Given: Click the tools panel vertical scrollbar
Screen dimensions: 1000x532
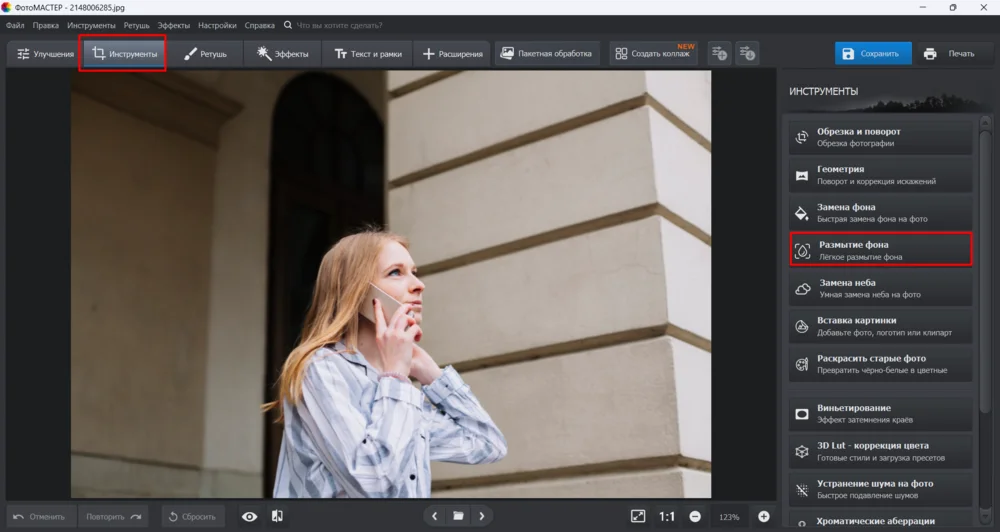Looking at the screenshot, I should coord(985,260).
